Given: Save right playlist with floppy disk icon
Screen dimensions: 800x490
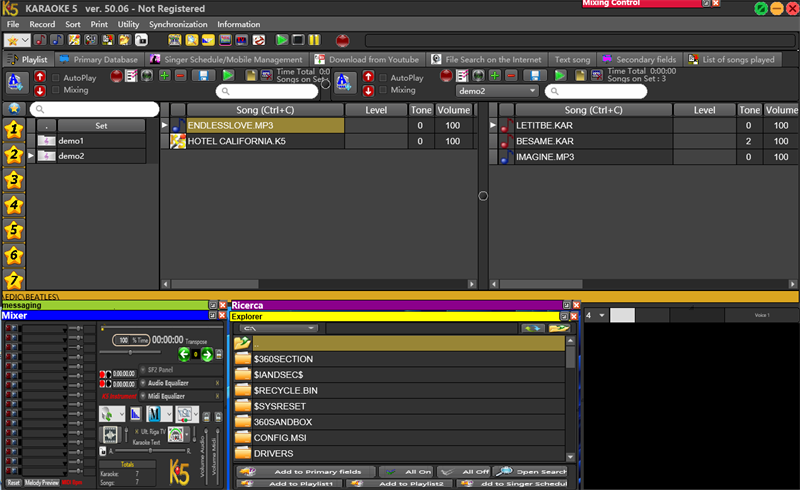Looking at the screenshot, I should 535,76.
